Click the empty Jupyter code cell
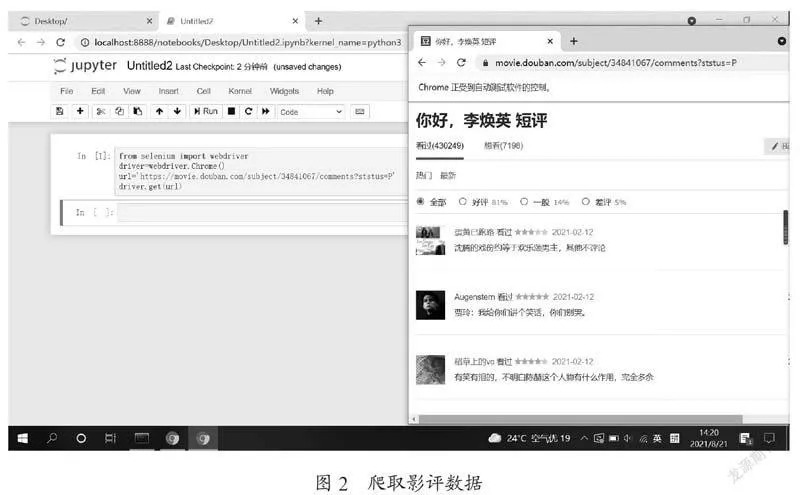Viewport: 800px width, 495px height. pyautogui.click(x=263, y=212)
